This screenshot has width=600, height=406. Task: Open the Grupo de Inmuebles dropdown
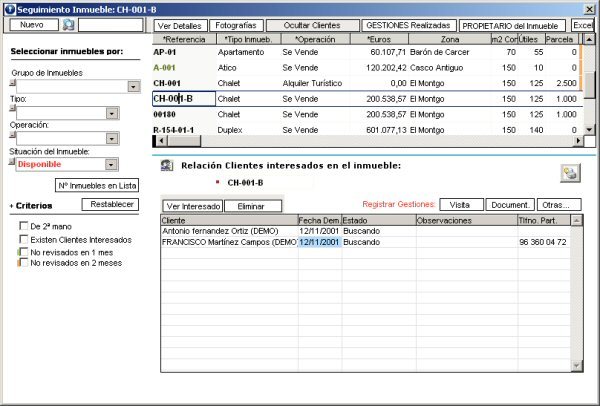[x=134, y=86]
